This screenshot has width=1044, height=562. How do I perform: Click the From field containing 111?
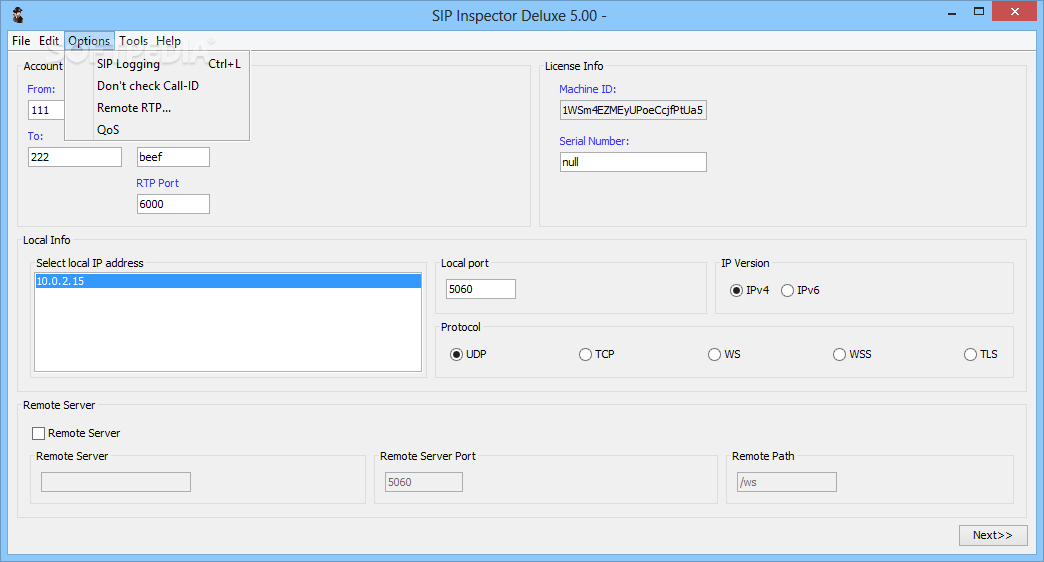pos(46,110)
